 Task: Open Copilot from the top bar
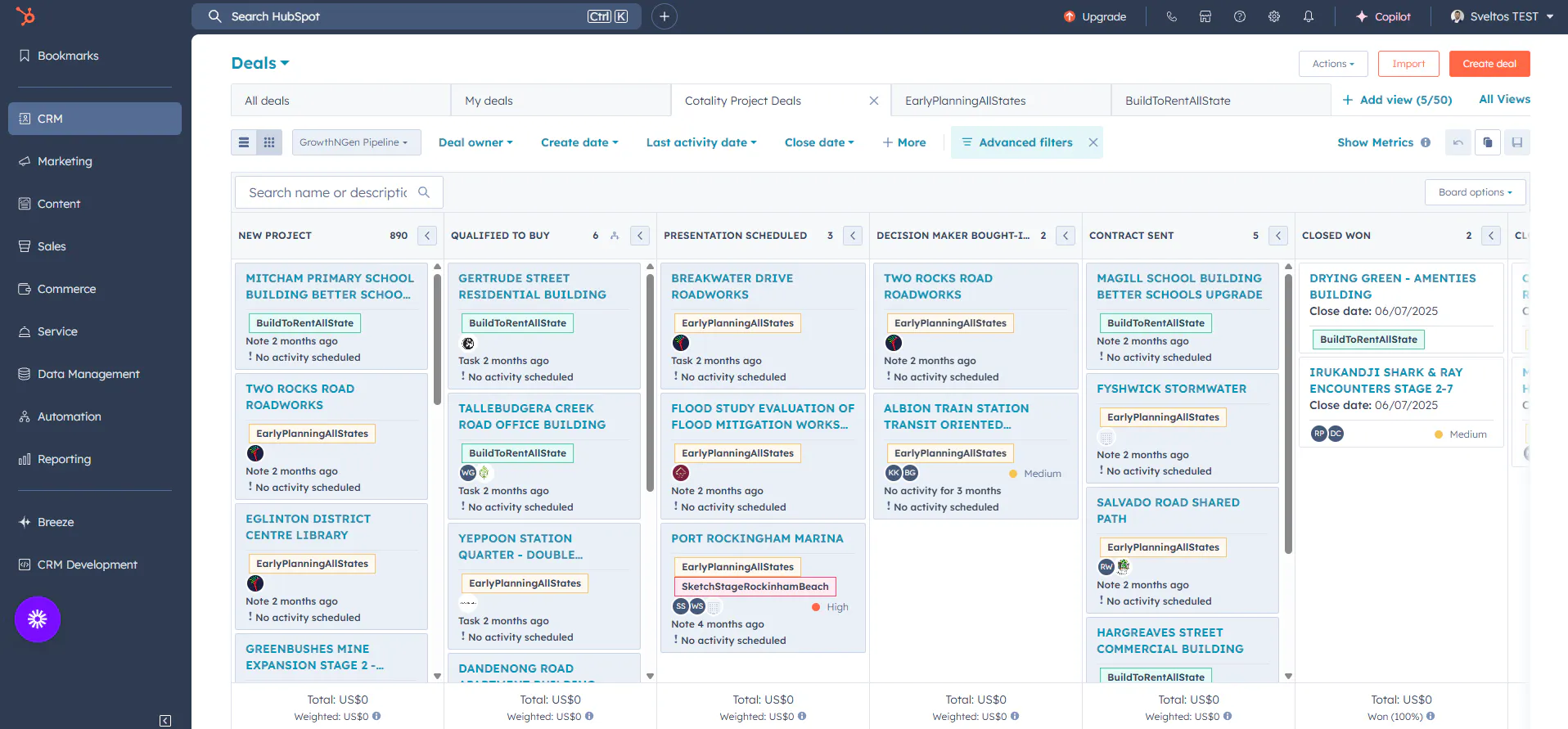click(1383, 16)
